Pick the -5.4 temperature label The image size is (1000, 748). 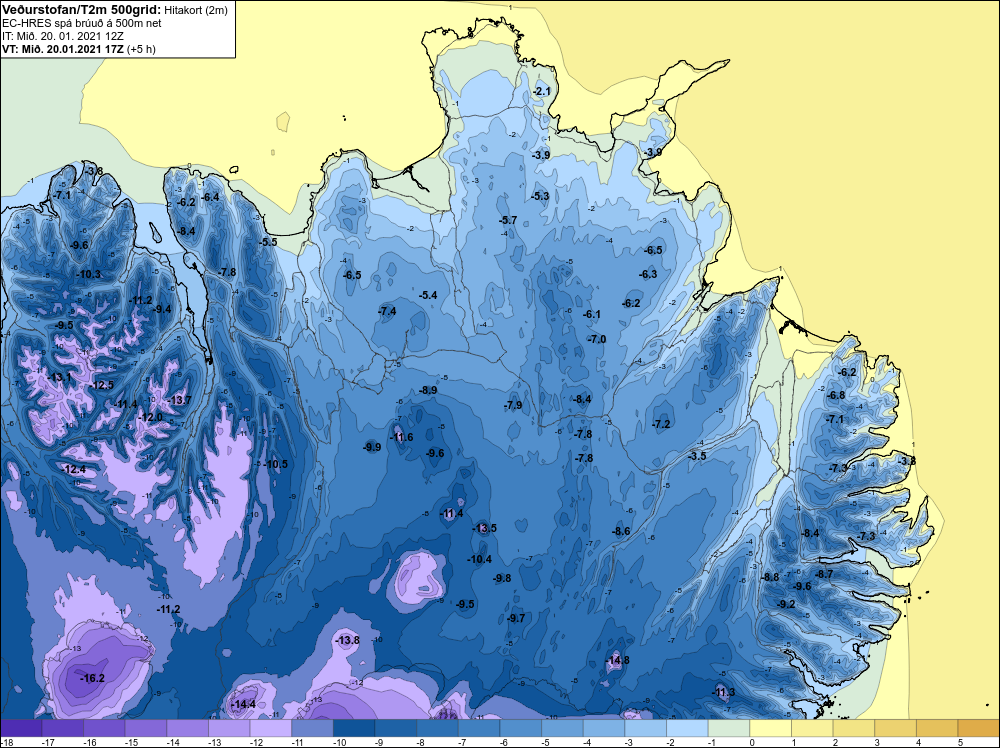[x=428, y=295]
